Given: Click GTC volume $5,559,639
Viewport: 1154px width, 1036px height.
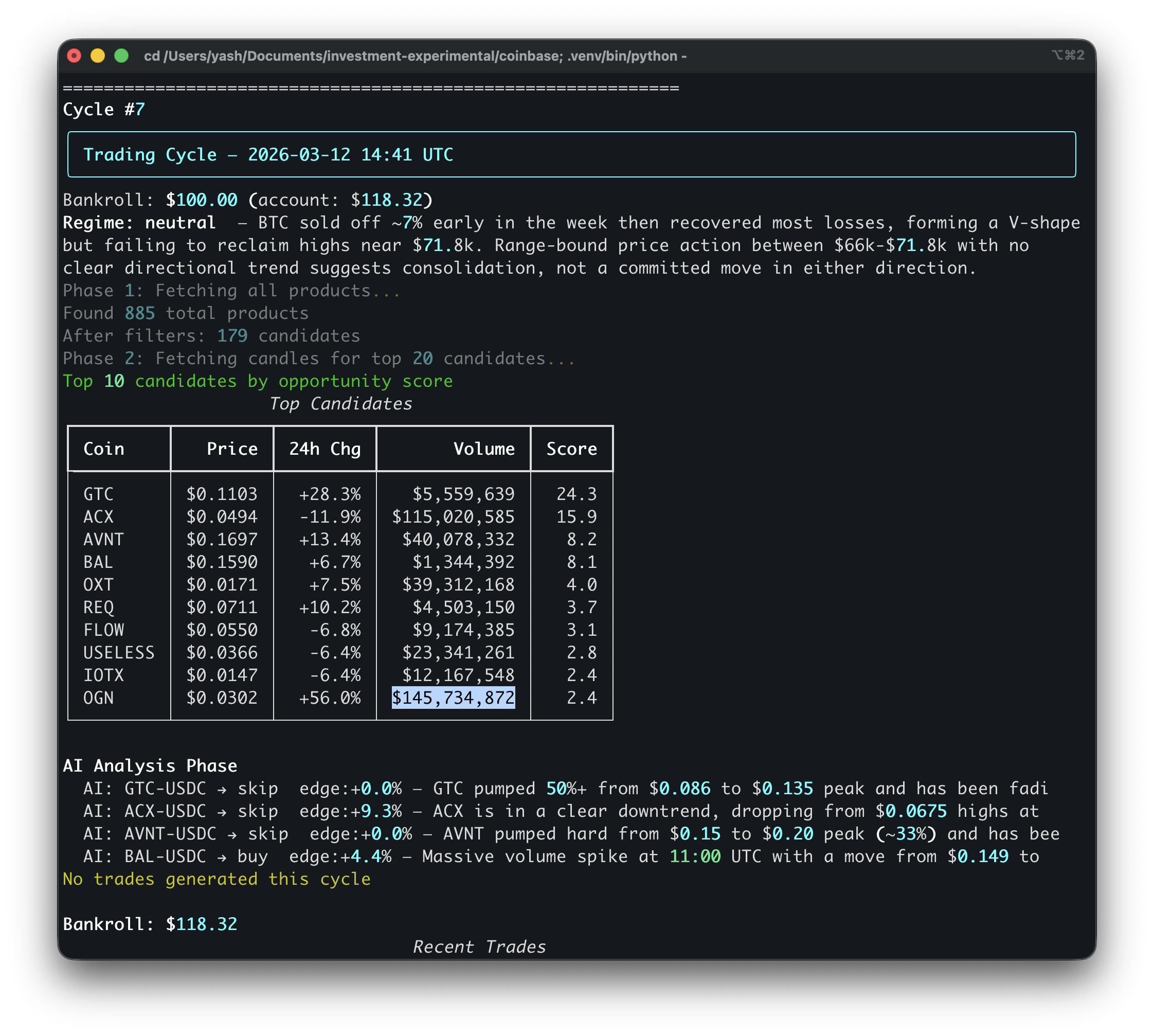Looking at the screenshot, I should click(x=464, y=494).
